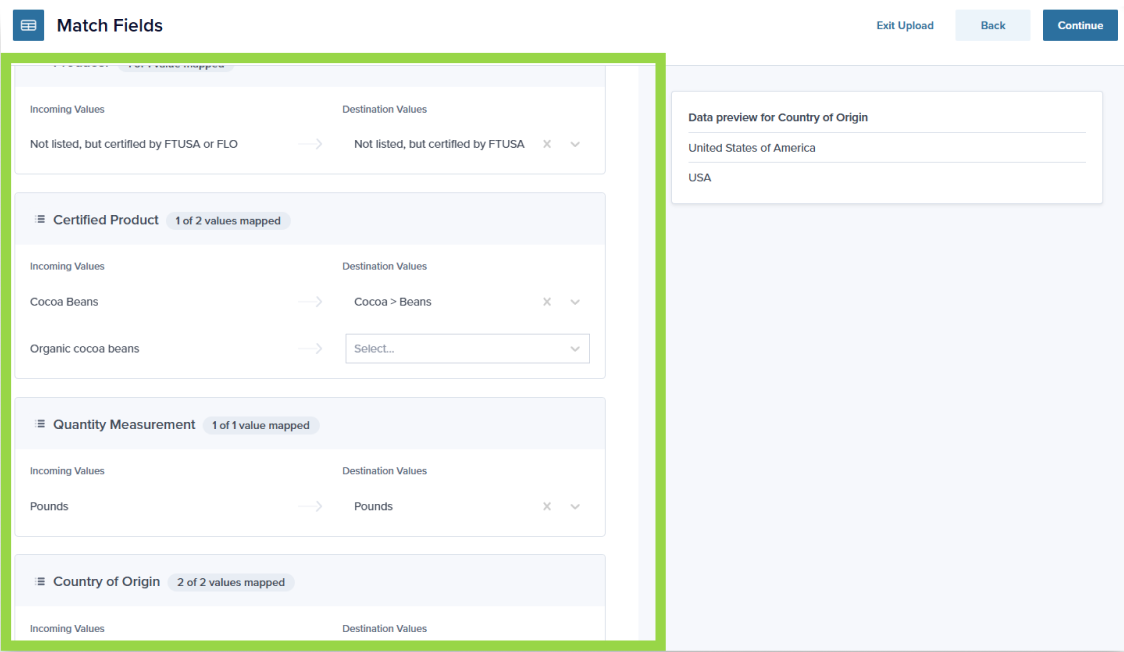The height and width of the screenshot is (652, 1124).
Task: Click the '1 of 2 values mapped' badge
Action: click(228, 221)
